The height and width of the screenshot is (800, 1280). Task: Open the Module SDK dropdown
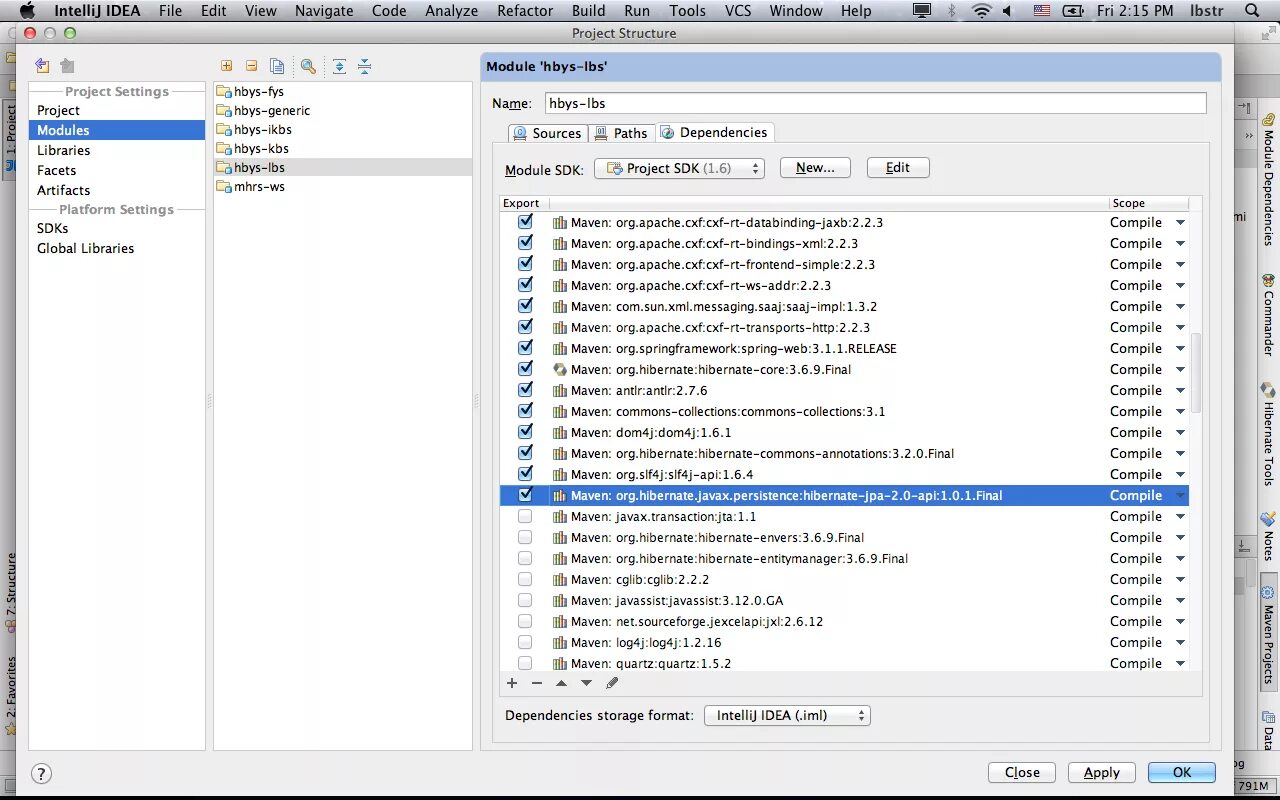pos(679,168)
